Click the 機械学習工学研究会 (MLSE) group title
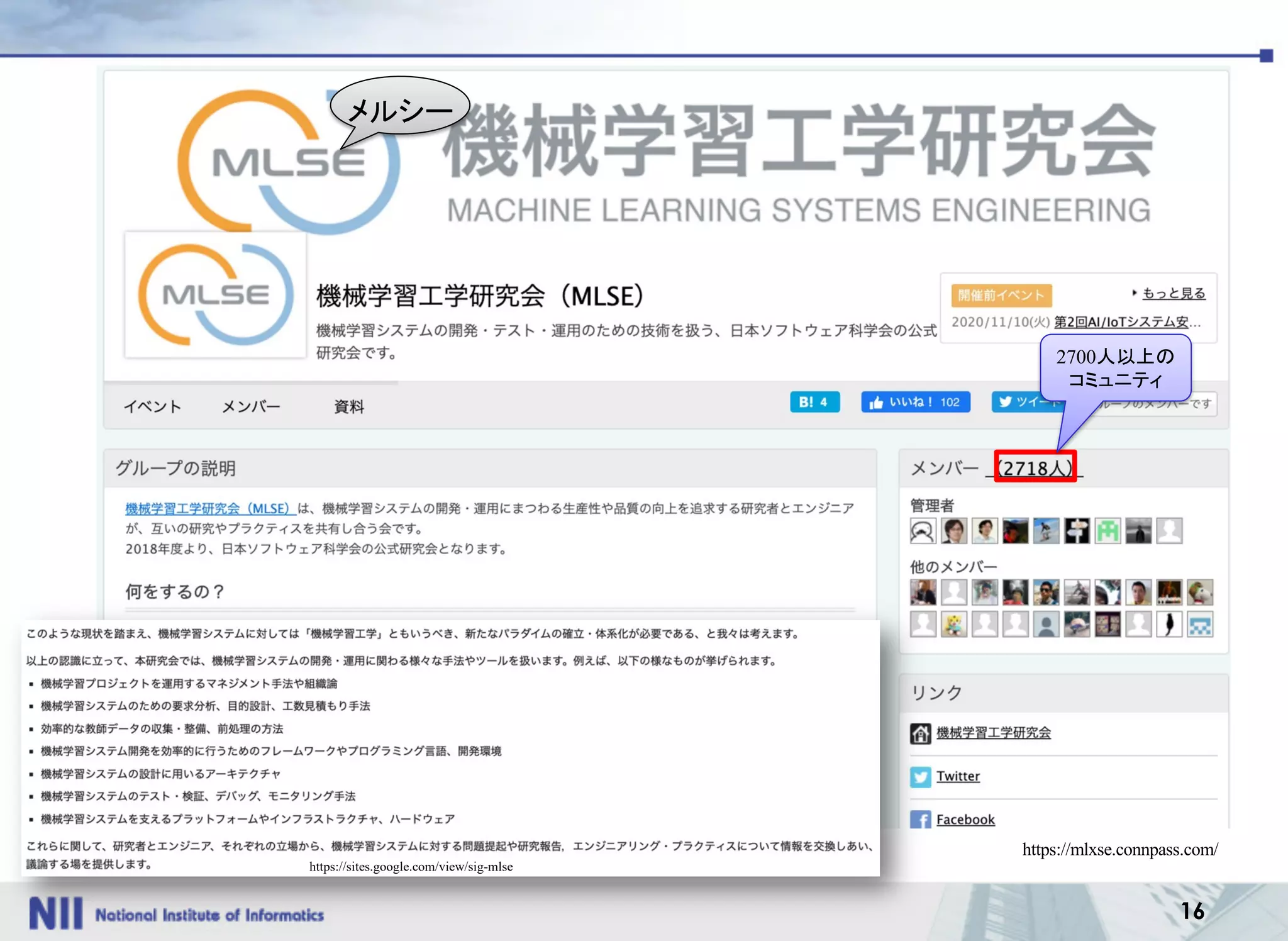This screenshot has height=941, width=1288. [x=480, y=296]
